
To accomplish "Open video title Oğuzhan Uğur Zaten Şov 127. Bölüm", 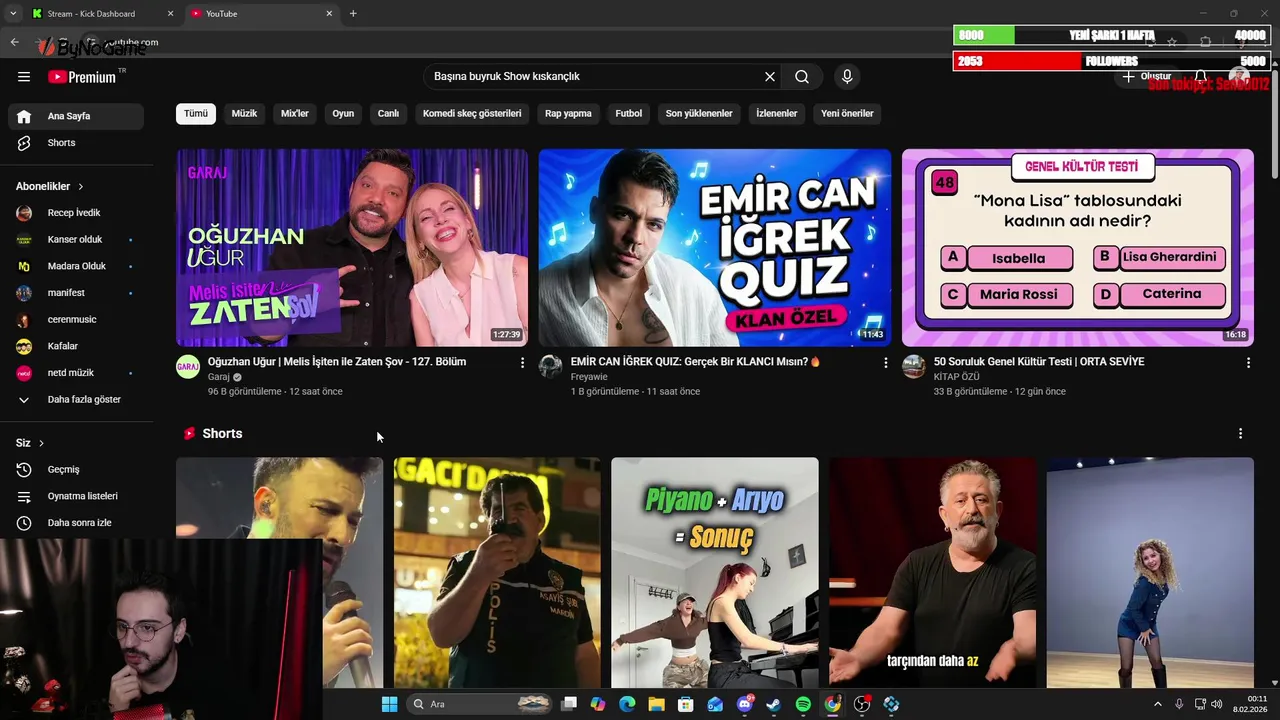I will pyautogui.click(x=337, y=362).
